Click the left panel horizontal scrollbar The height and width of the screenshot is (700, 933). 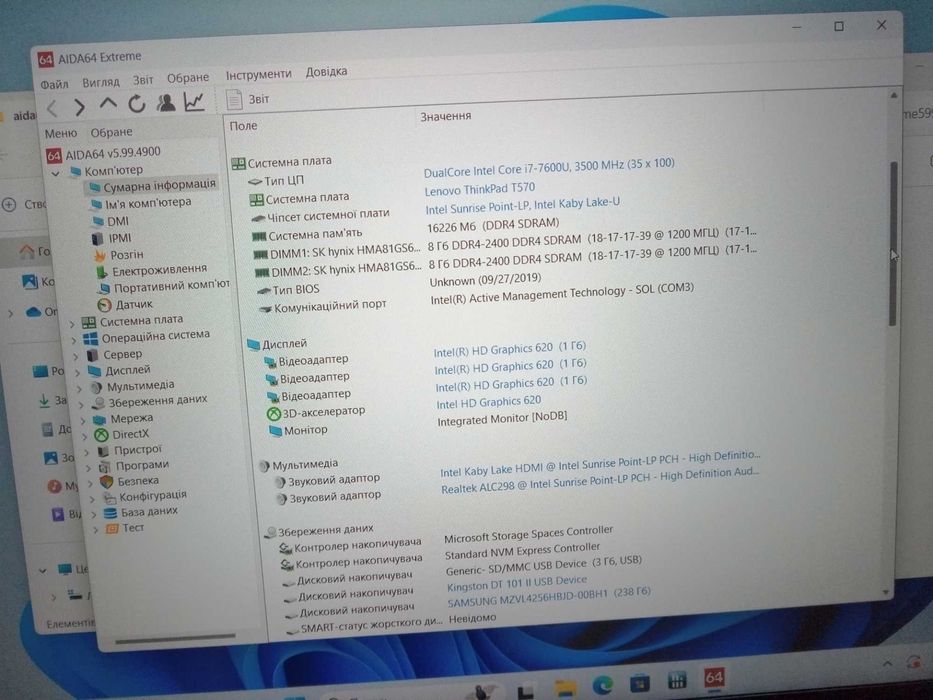175,639
